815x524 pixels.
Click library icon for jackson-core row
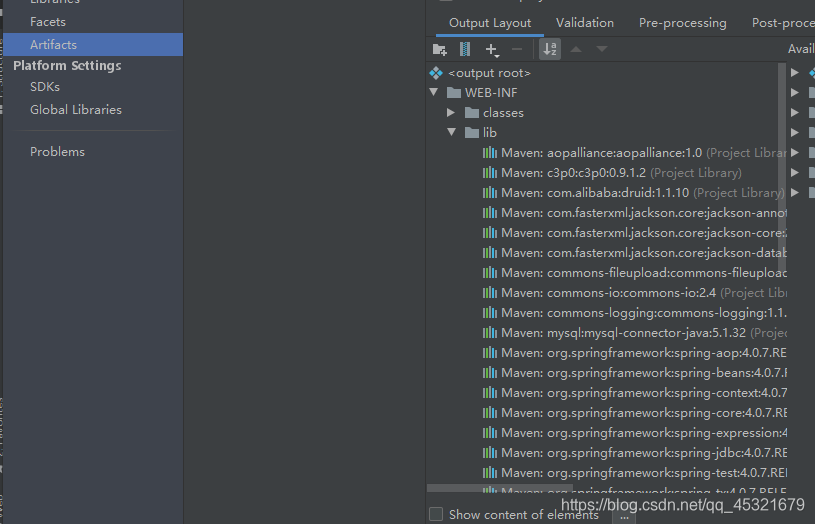pyautogui.click(x=490, y=233)
